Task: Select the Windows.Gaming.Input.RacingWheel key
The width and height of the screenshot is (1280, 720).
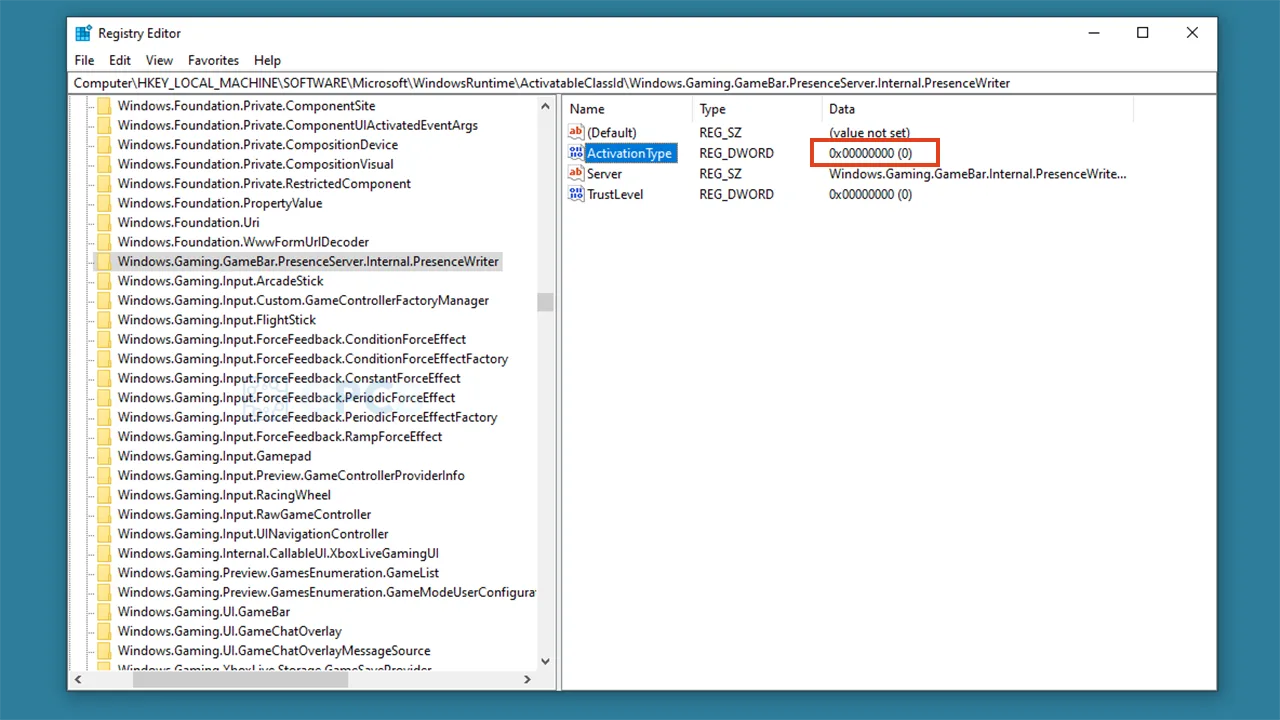Action: [224, 495]
